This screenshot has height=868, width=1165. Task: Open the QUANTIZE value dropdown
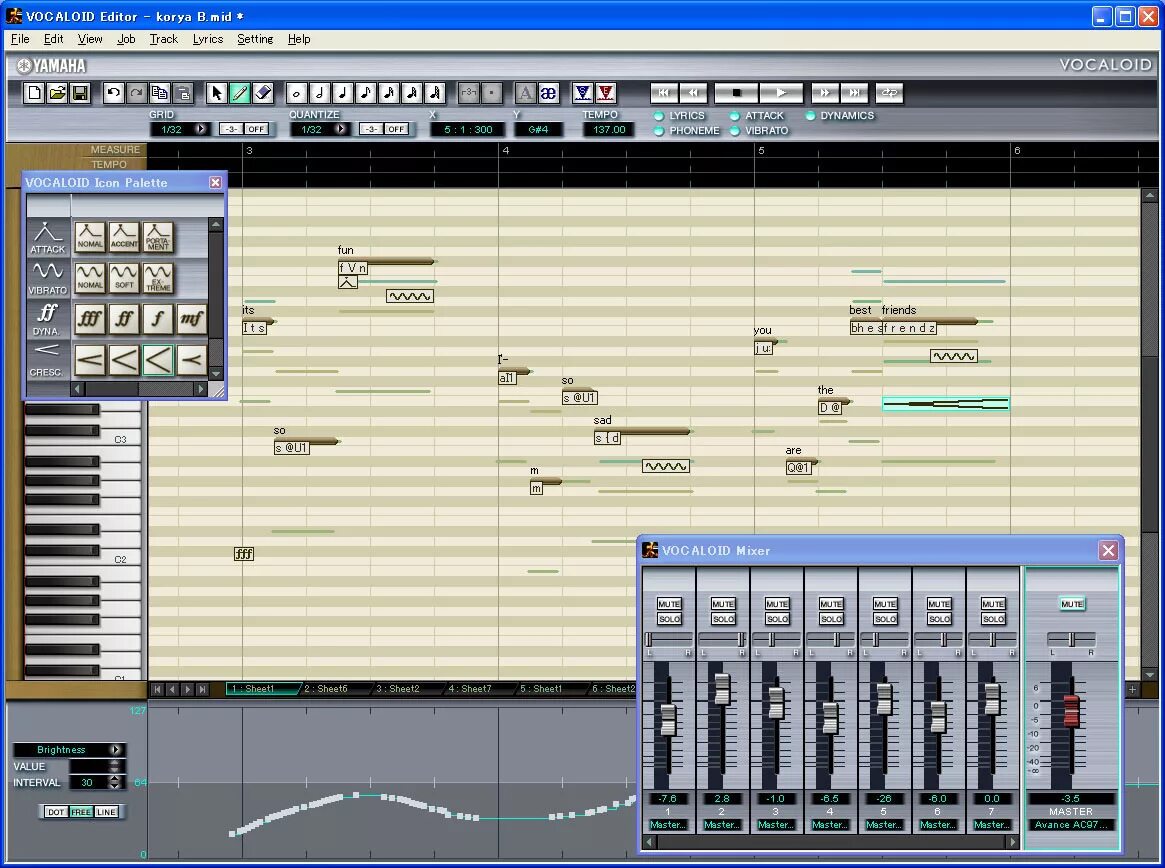(341, 129)
